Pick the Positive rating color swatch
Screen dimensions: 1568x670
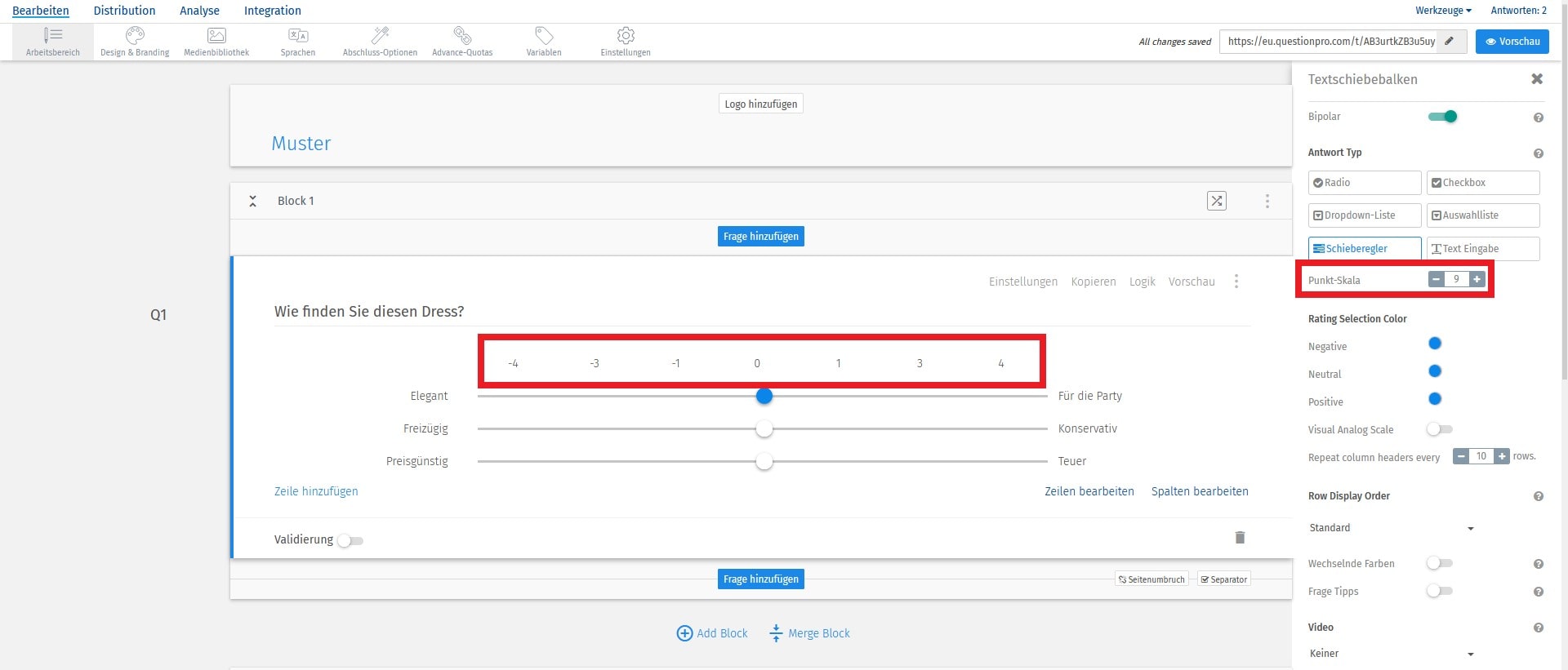pos(1435,399)
